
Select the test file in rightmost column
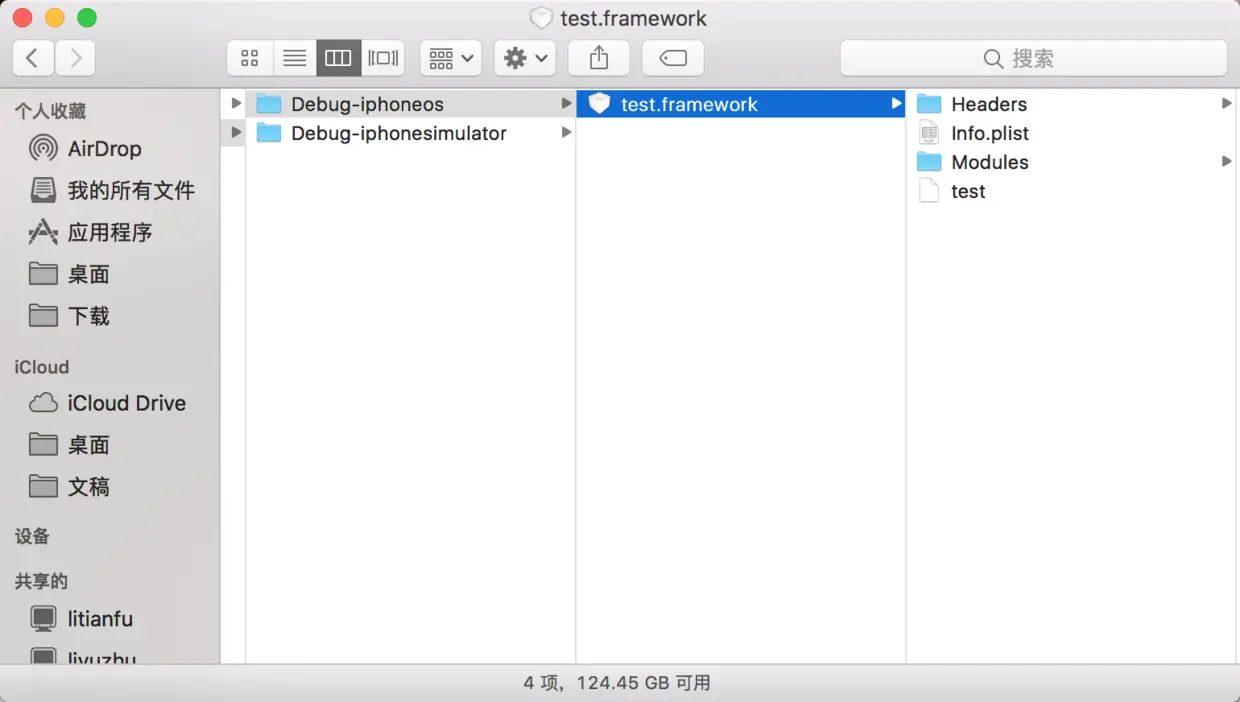966,191
